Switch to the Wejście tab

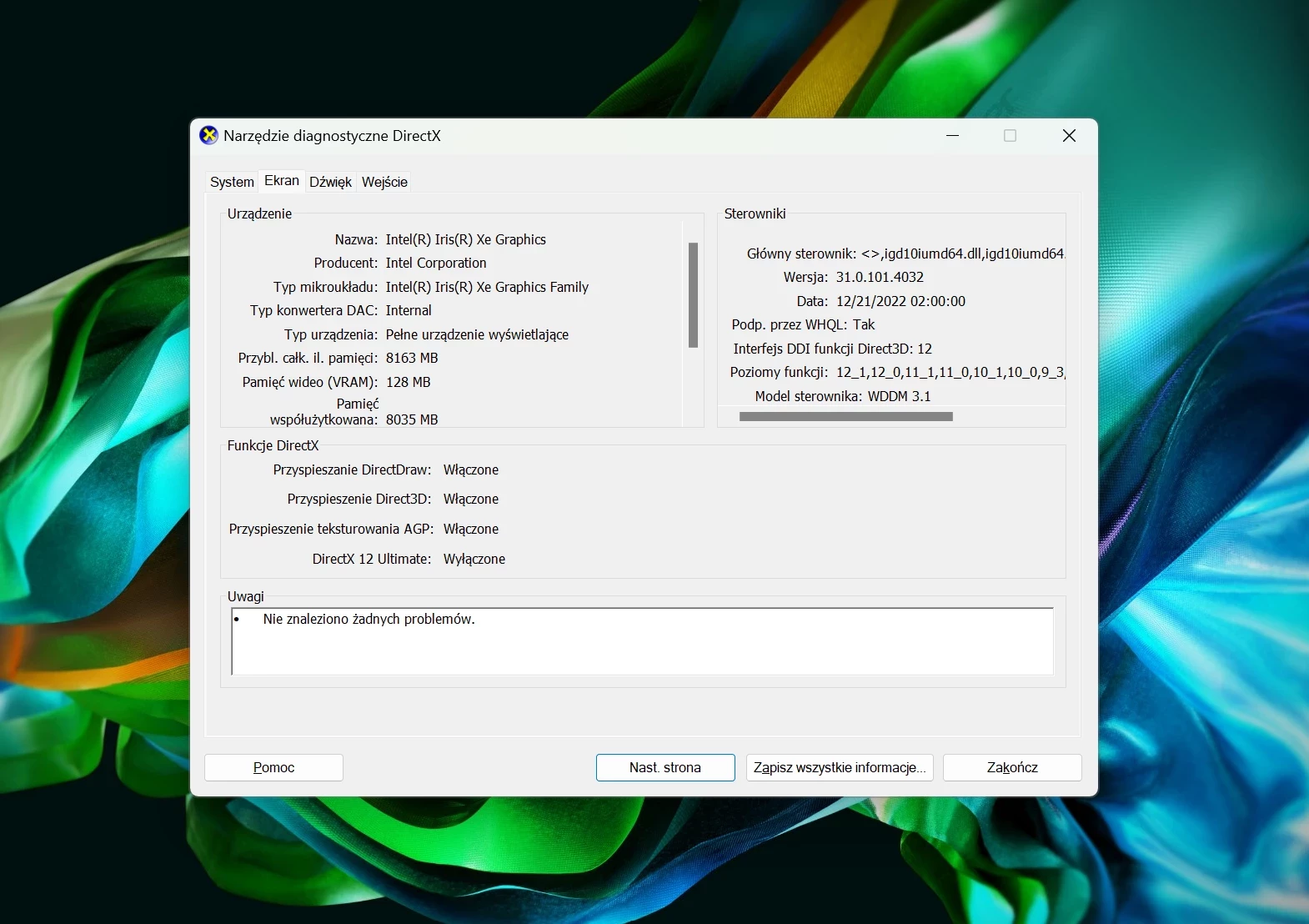pos(384,182)
